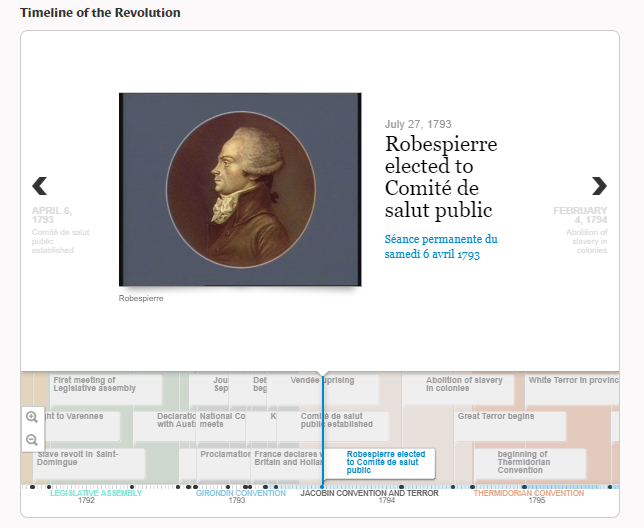Click the 'Robespierre' image caption
The height and width of the screenshot is (528, 644).
[x=141, y=298]
